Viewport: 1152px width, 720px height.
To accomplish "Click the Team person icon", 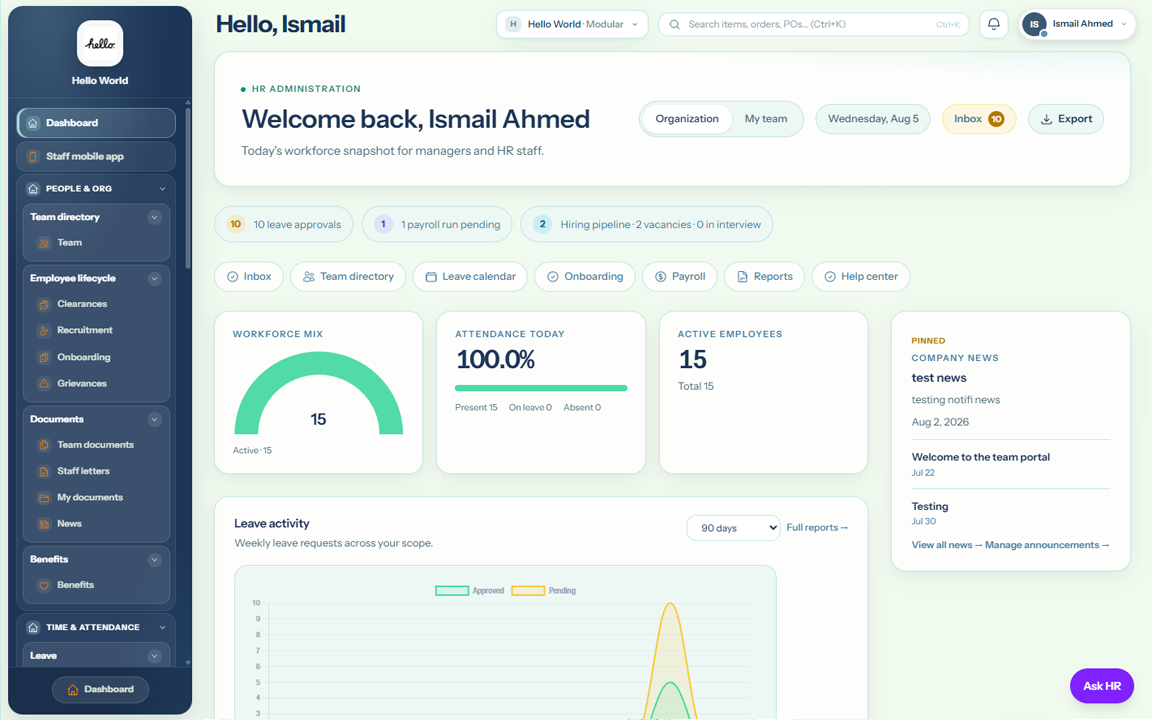I will pyautogui.click(x=44, y=243).
